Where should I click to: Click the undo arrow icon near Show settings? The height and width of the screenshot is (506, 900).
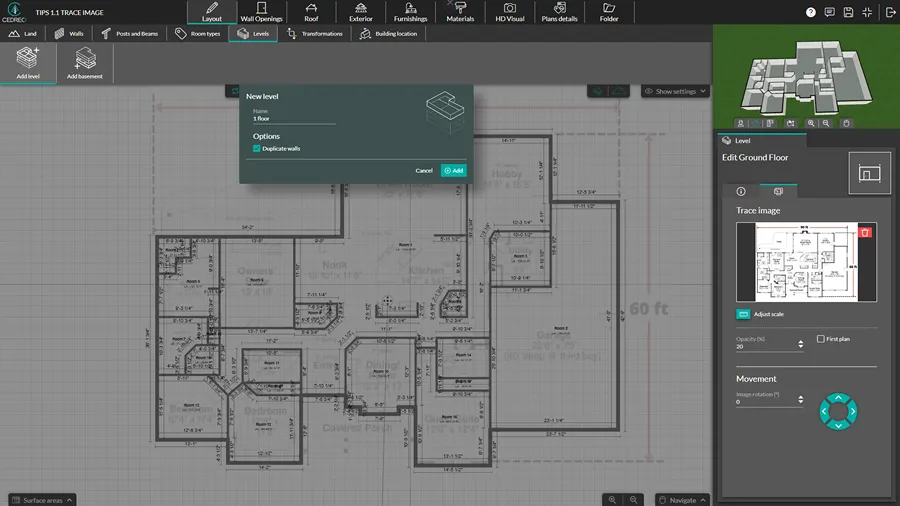(598, 91)
